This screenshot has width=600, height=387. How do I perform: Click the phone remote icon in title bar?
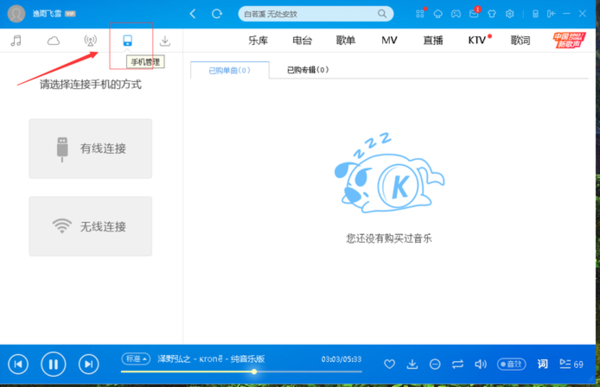click(x=535, y=14)
